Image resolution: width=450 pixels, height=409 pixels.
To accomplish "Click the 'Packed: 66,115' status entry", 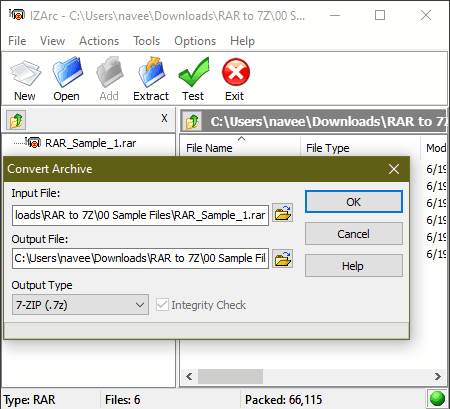I will 284,399.
